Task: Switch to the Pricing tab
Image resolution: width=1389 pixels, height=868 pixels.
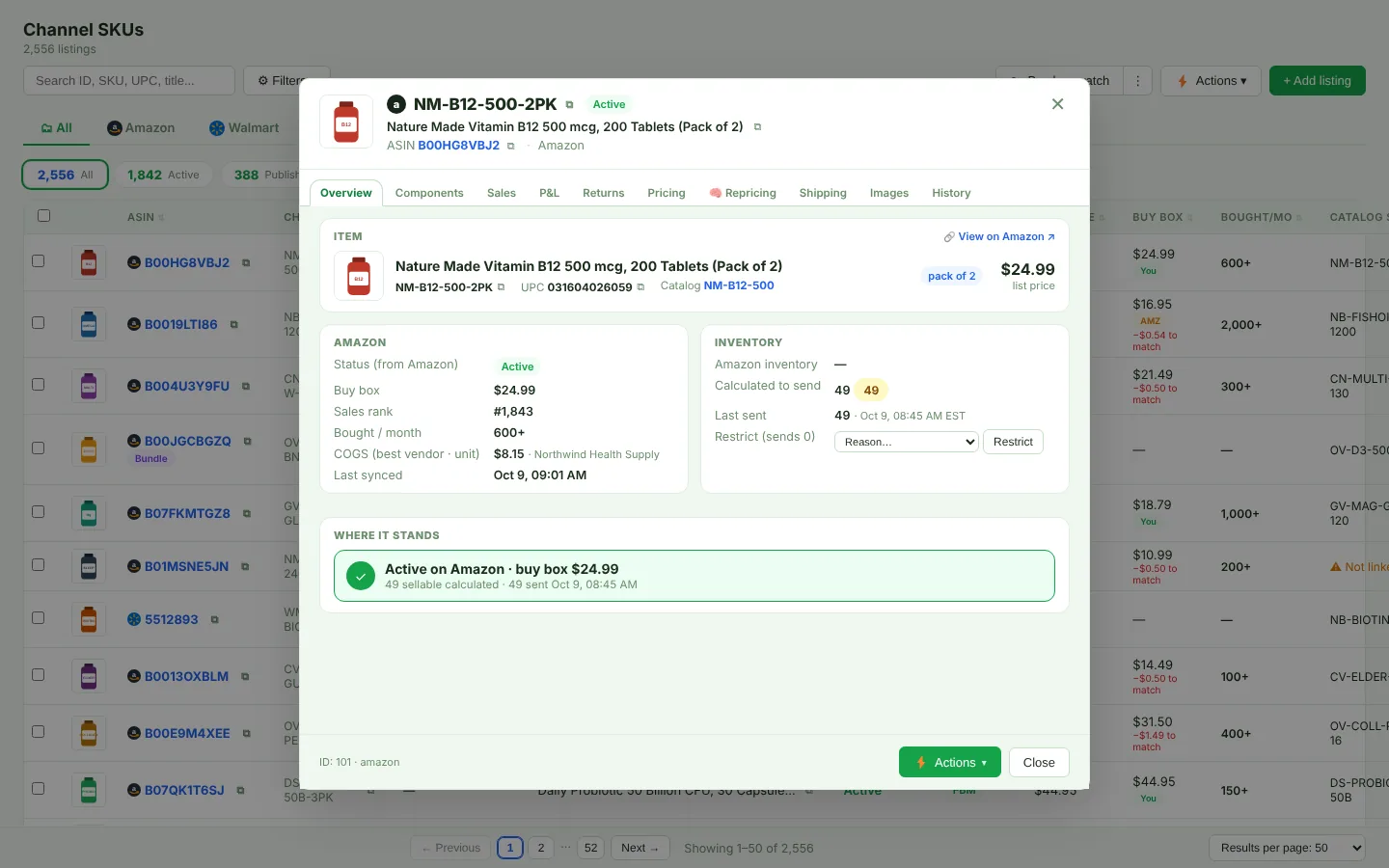Action: pyautogui.click(x=667, y=193)
